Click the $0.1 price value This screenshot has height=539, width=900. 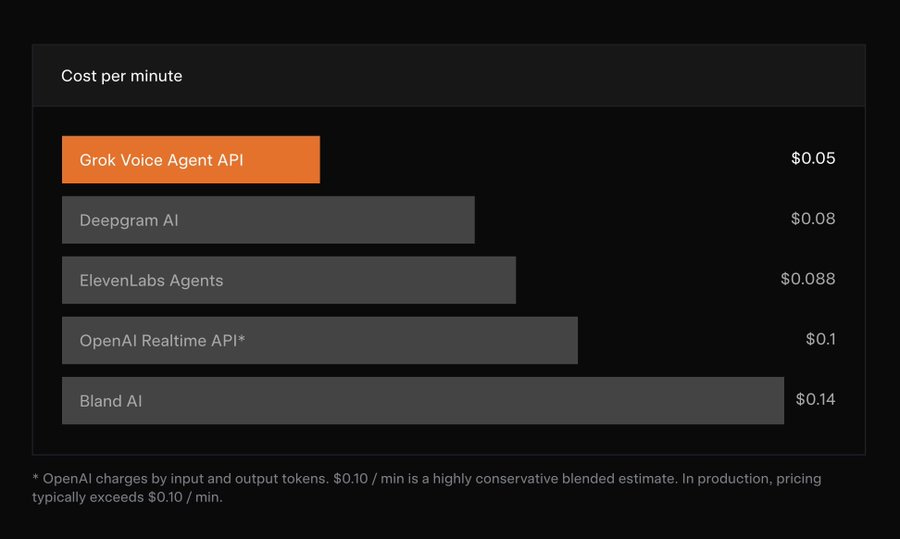click(820, 339)
